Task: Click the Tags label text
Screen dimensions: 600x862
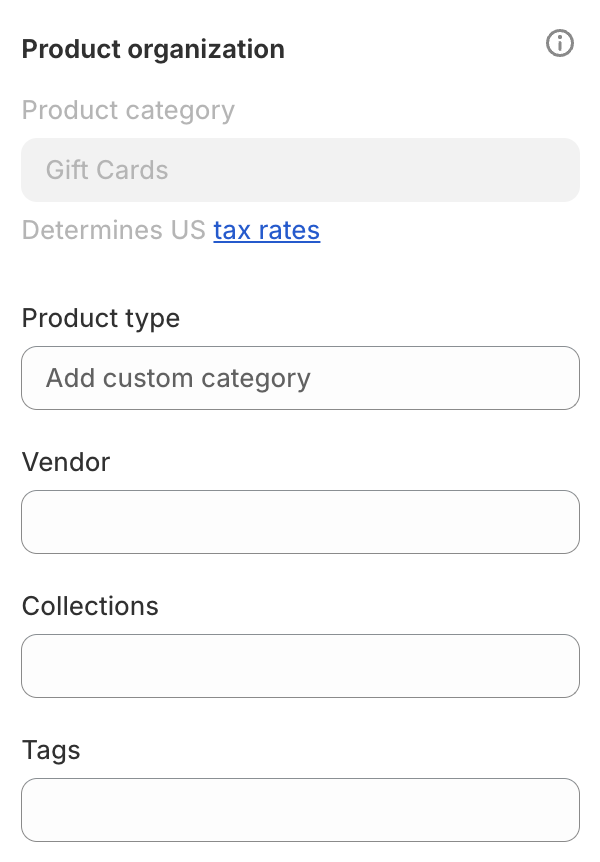Action: coord(51,750)
